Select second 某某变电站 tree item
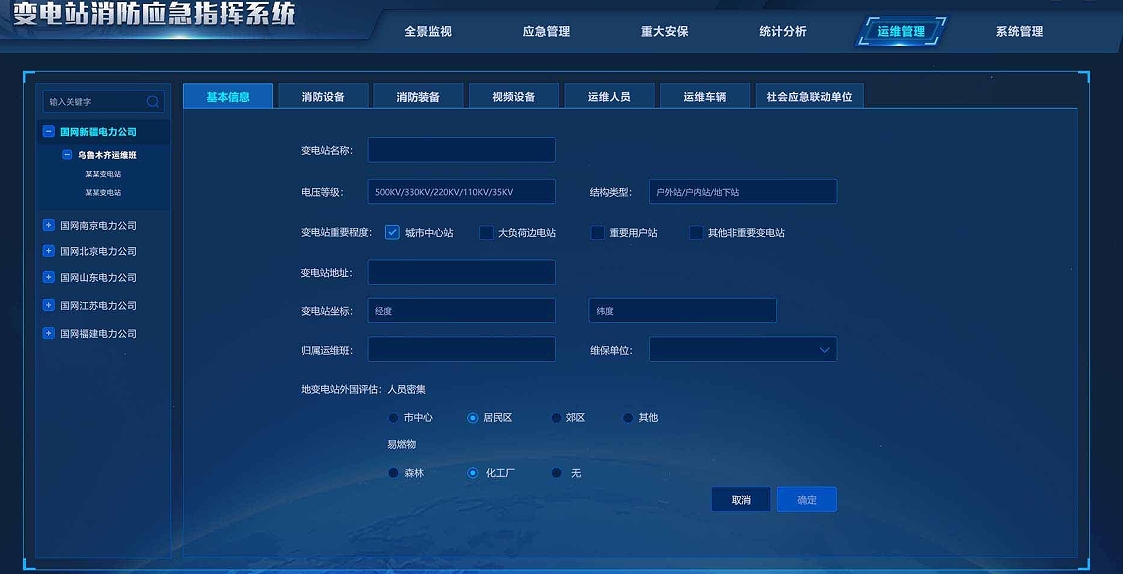 click(103, 192)
